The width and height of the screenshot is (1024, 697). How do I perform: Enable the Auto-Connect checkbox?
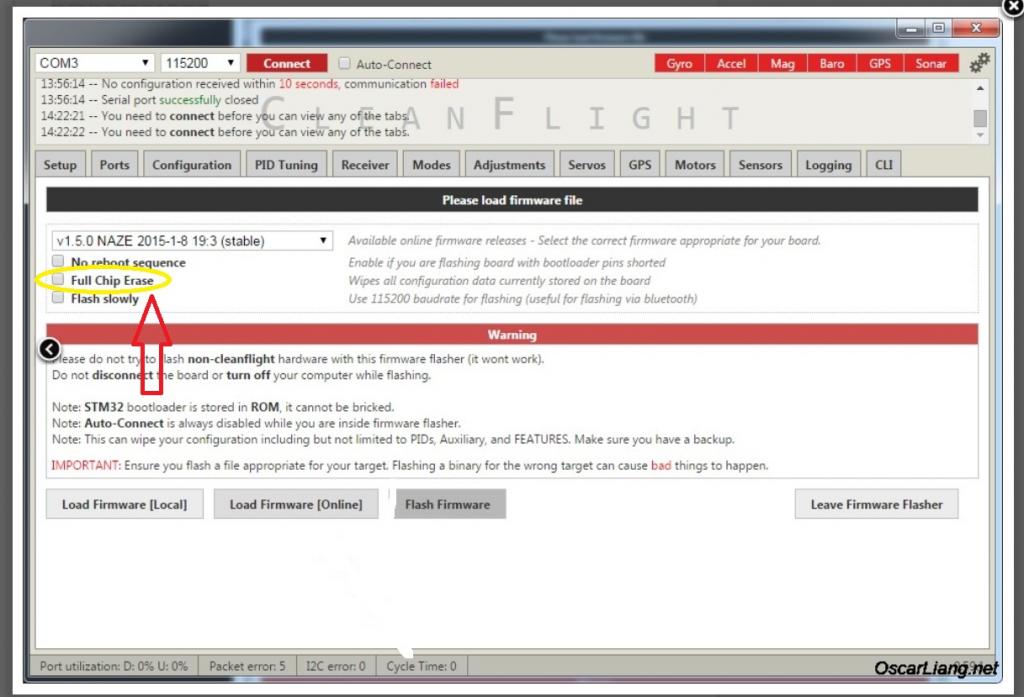[x=345, y=64]
